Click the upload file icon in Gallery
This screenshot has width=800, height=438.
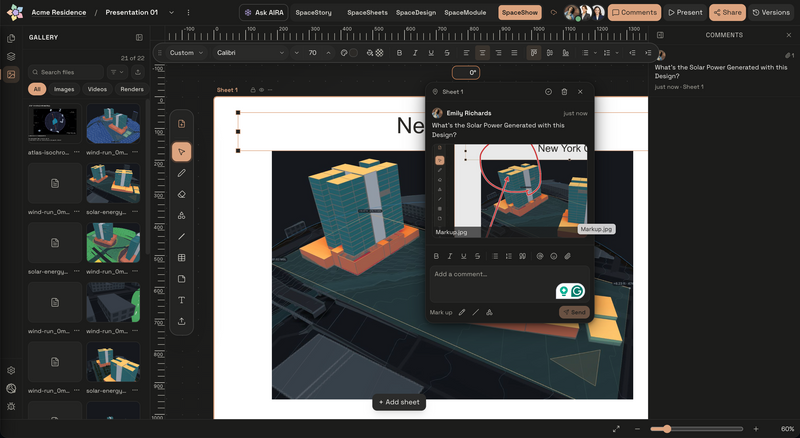click(138, 72)
